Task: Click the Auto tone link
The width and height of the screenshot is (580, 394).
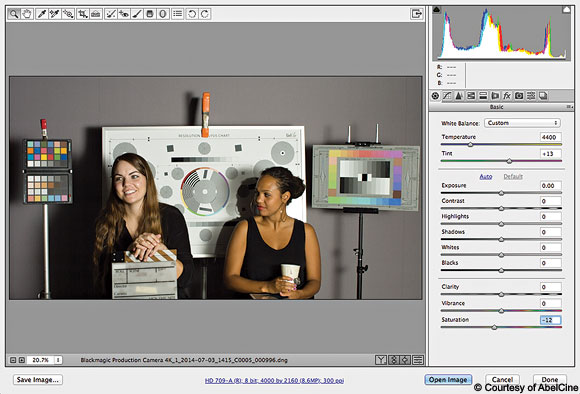Action: click(x=486, y=176)
